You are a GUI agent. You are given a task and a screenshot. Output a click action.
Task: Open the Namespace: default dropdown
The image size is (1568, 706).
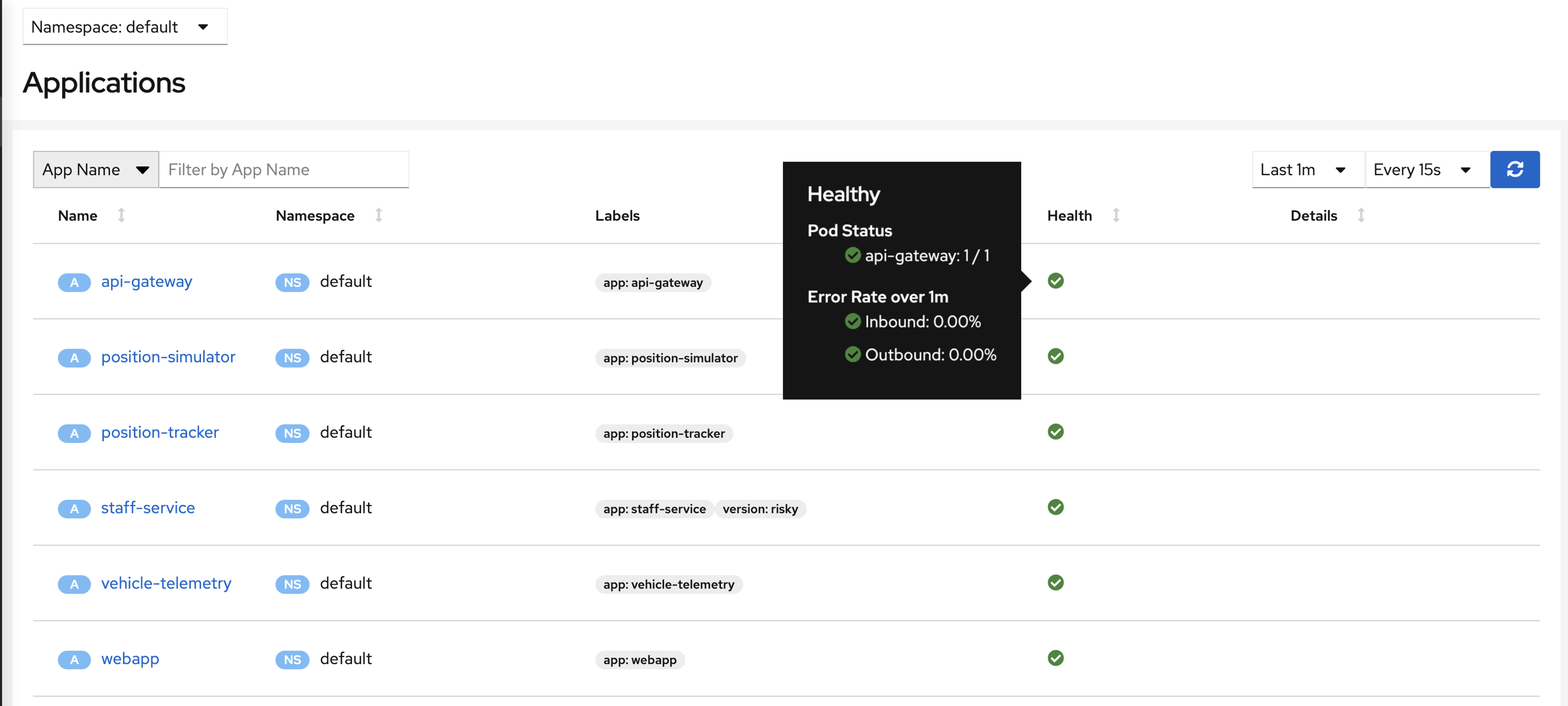click(x=125, y=26)
